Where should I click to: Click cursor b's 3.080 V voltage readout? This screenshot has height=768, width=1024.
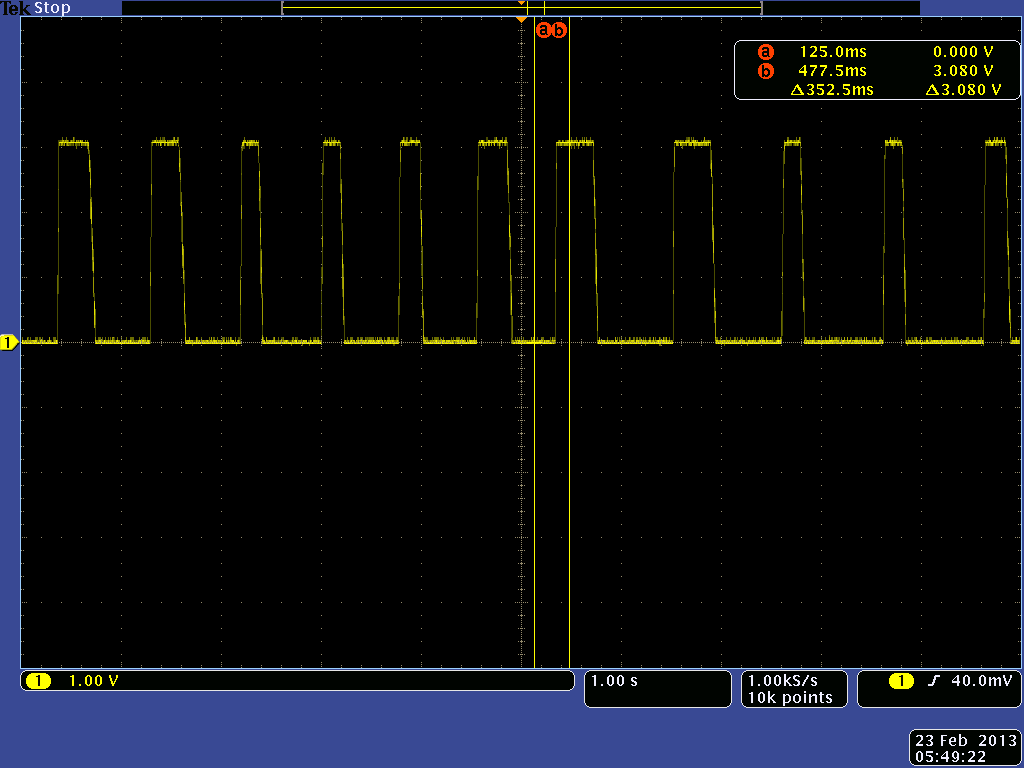pos(962,71)
